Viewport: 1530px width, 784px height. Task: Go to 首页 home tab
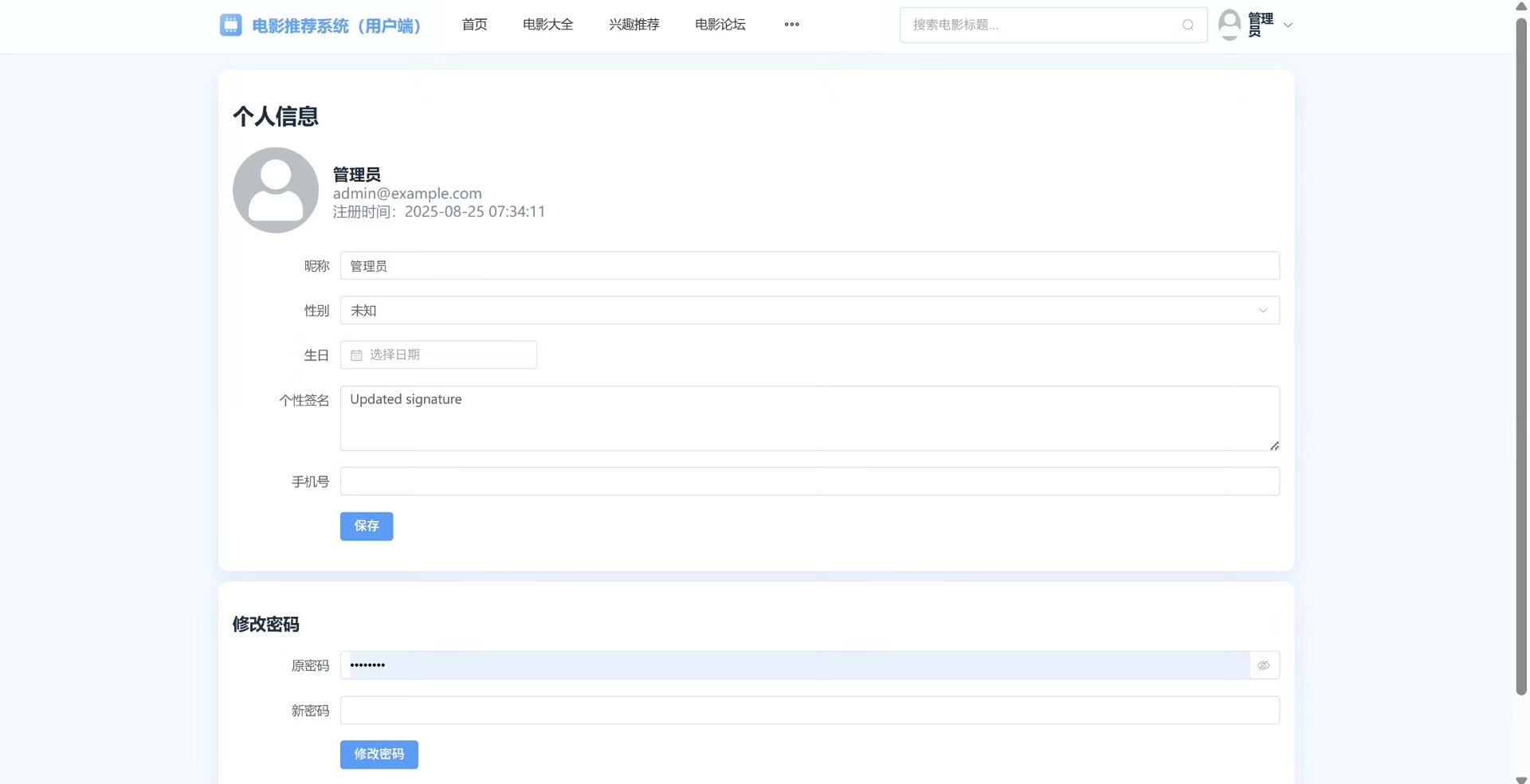pyautogui.click(x=474, y=25)
